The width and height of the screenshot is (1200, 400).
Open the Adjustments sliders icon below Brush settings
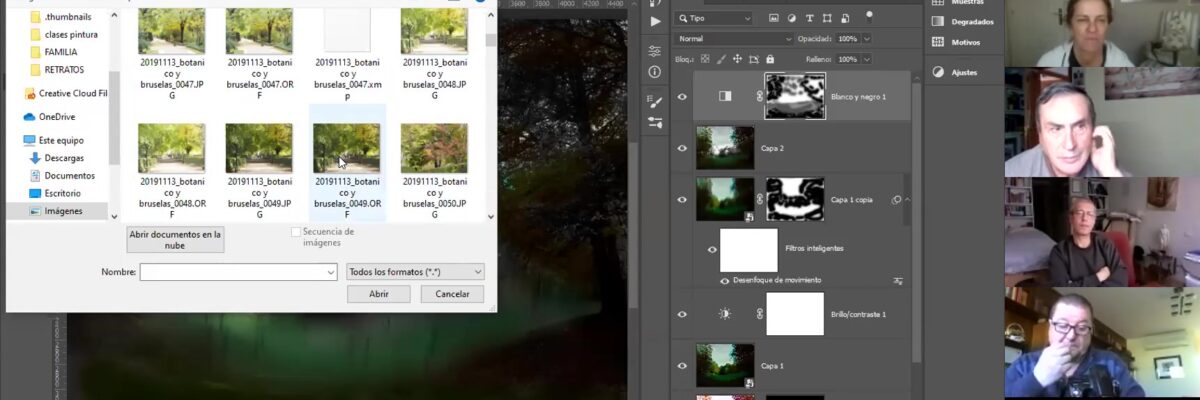point(655,122)
